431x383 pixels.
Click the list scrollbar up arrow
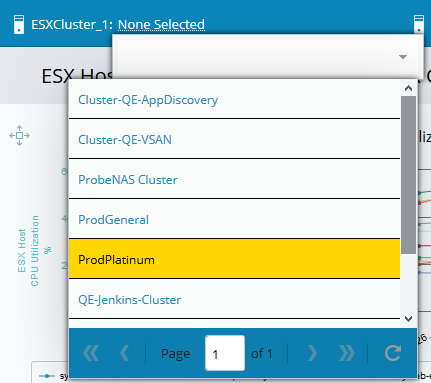[408, 88]
